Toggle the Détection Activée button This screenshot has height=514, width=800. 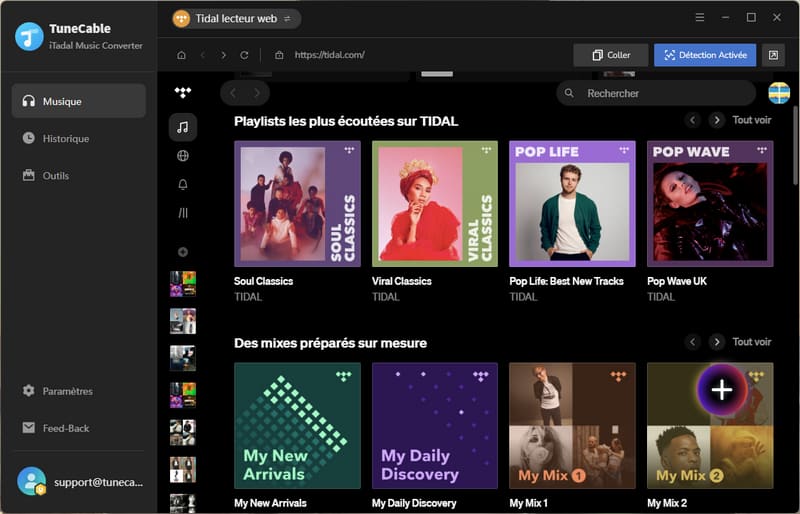705,55
